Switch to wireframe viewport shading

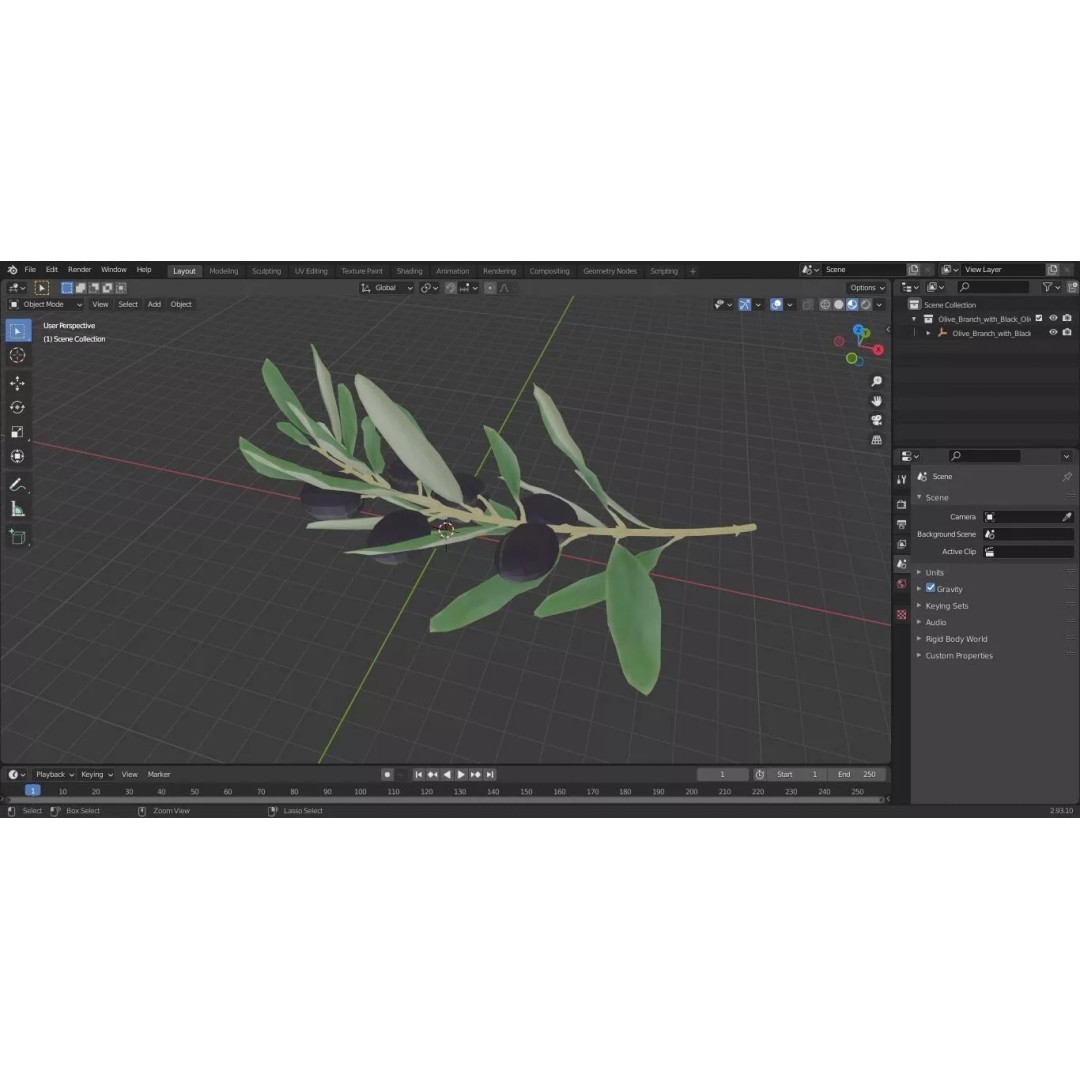tap(824, 304)
